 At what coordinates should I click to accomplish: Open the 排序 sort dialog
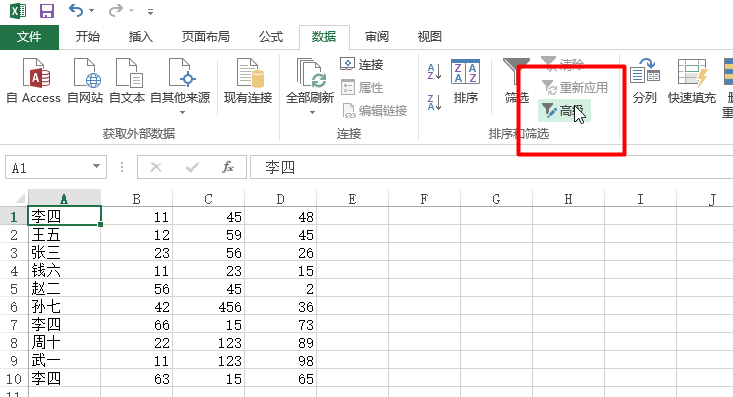click(466, 80)
